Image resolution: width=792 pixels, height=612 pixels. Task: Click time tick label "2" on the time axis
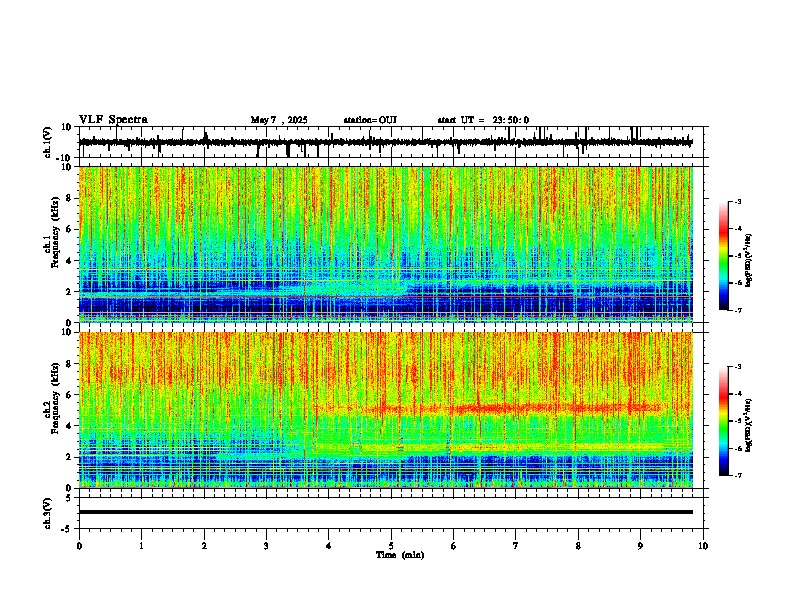click(x=204, y=546)
